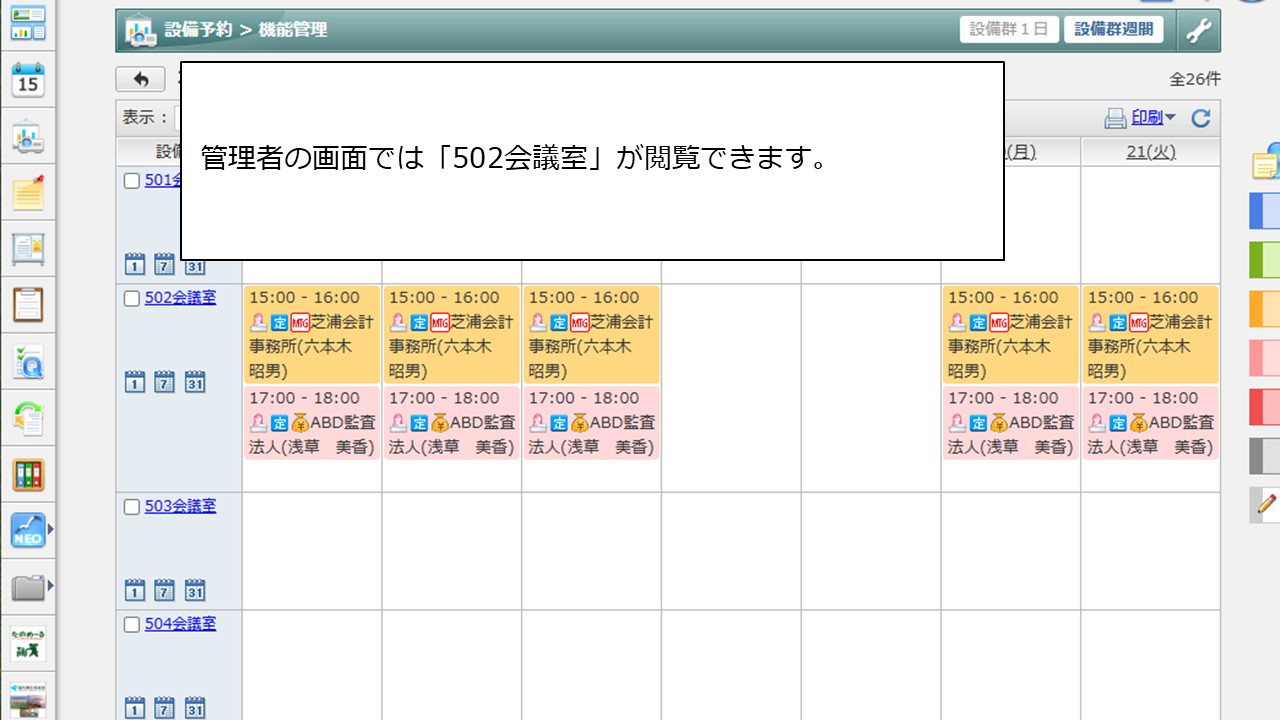This screenshot has width=1280, height=720.
Task: Open the 502会議室 room link
Action: [x=180, y=297]
